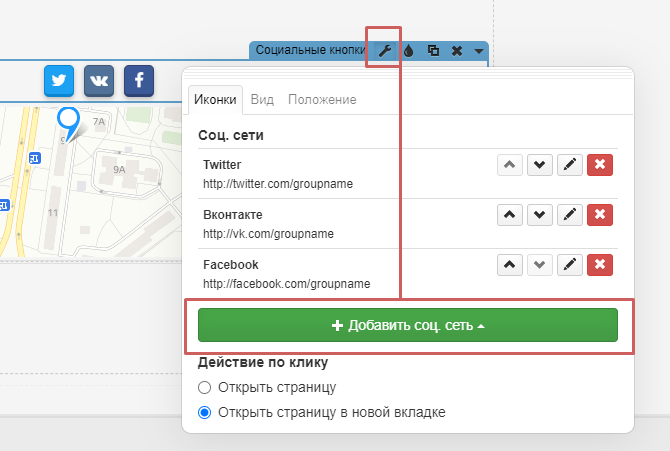This screenshot has height=451, width=670.
Task: Select Открыть страницу radio option
Action: click(205, 387)
